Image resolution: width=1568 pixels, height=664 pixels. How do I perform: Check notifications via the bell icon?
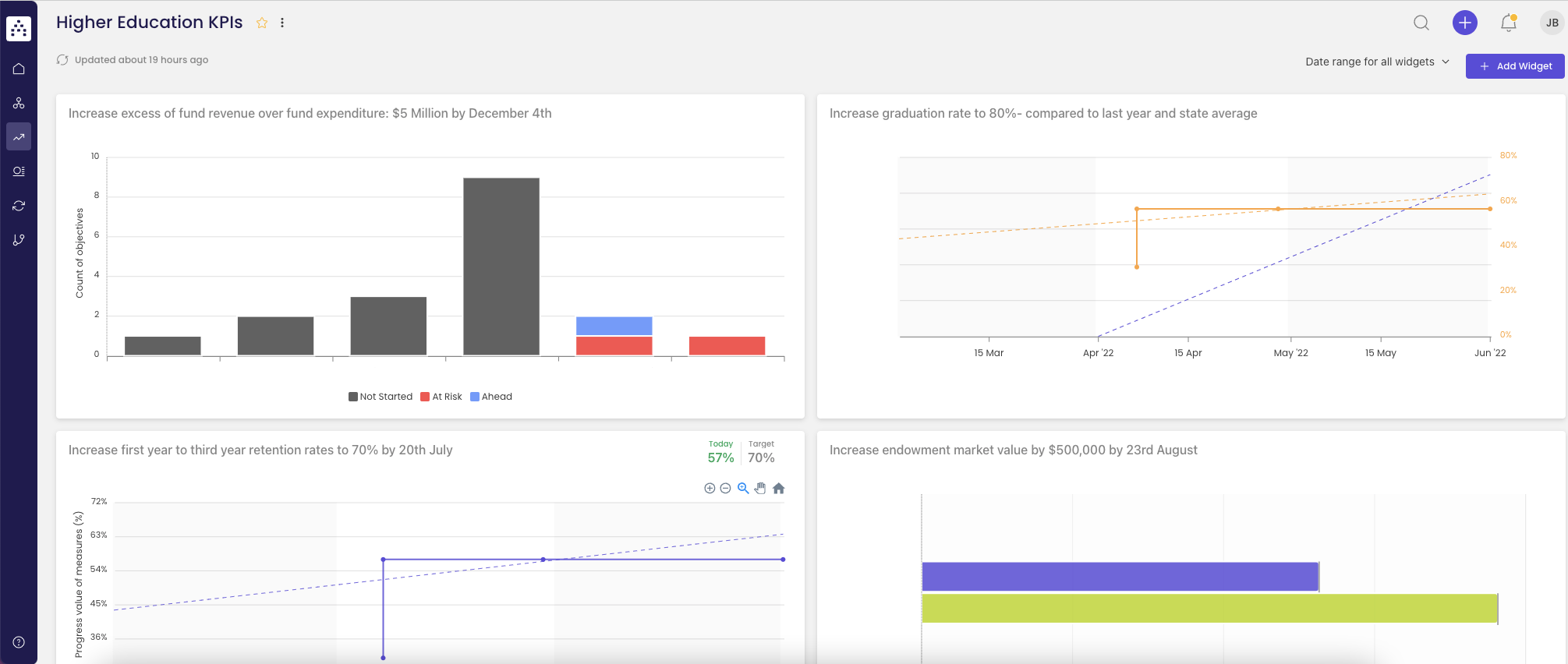point(1508,23)
